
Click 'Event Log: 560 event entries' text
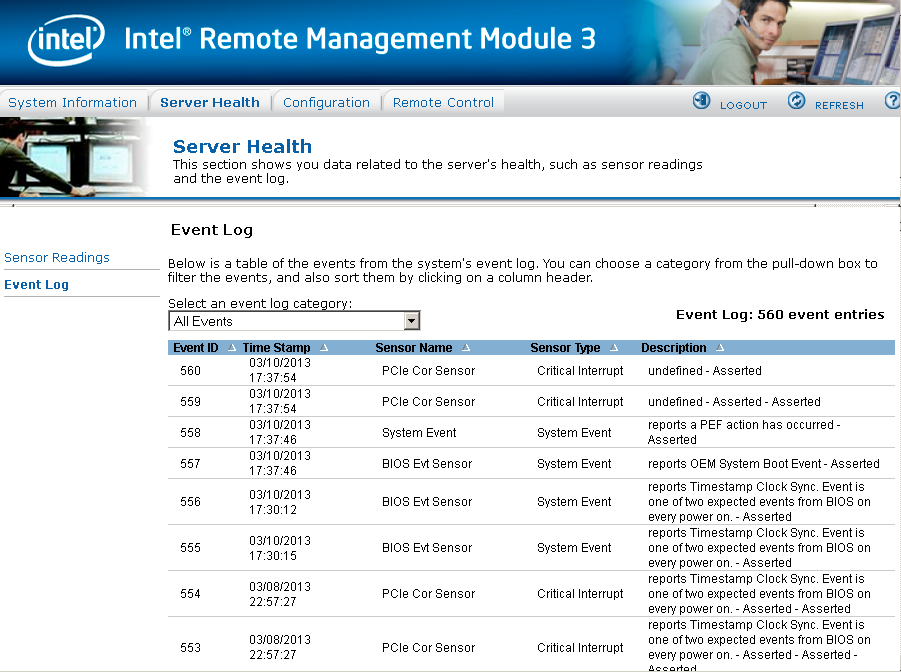point(780,314)
